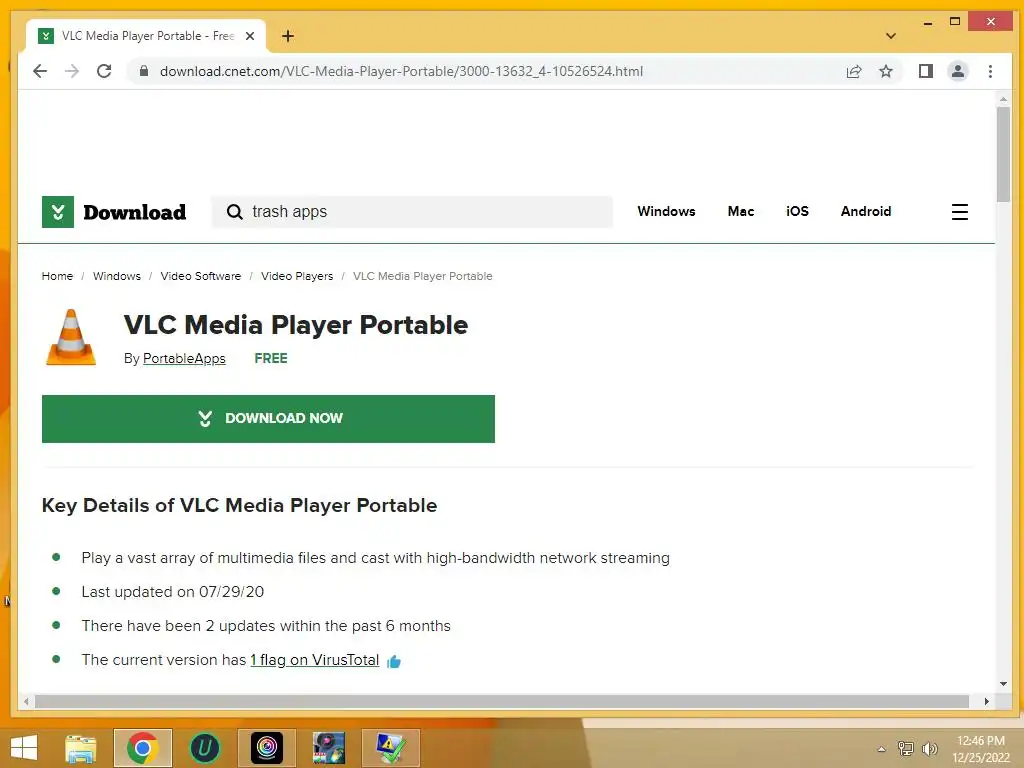Click the address bar URL
Image resolution: width=1024 pixels, height=768 pixels.
click(x=401, y=71)
